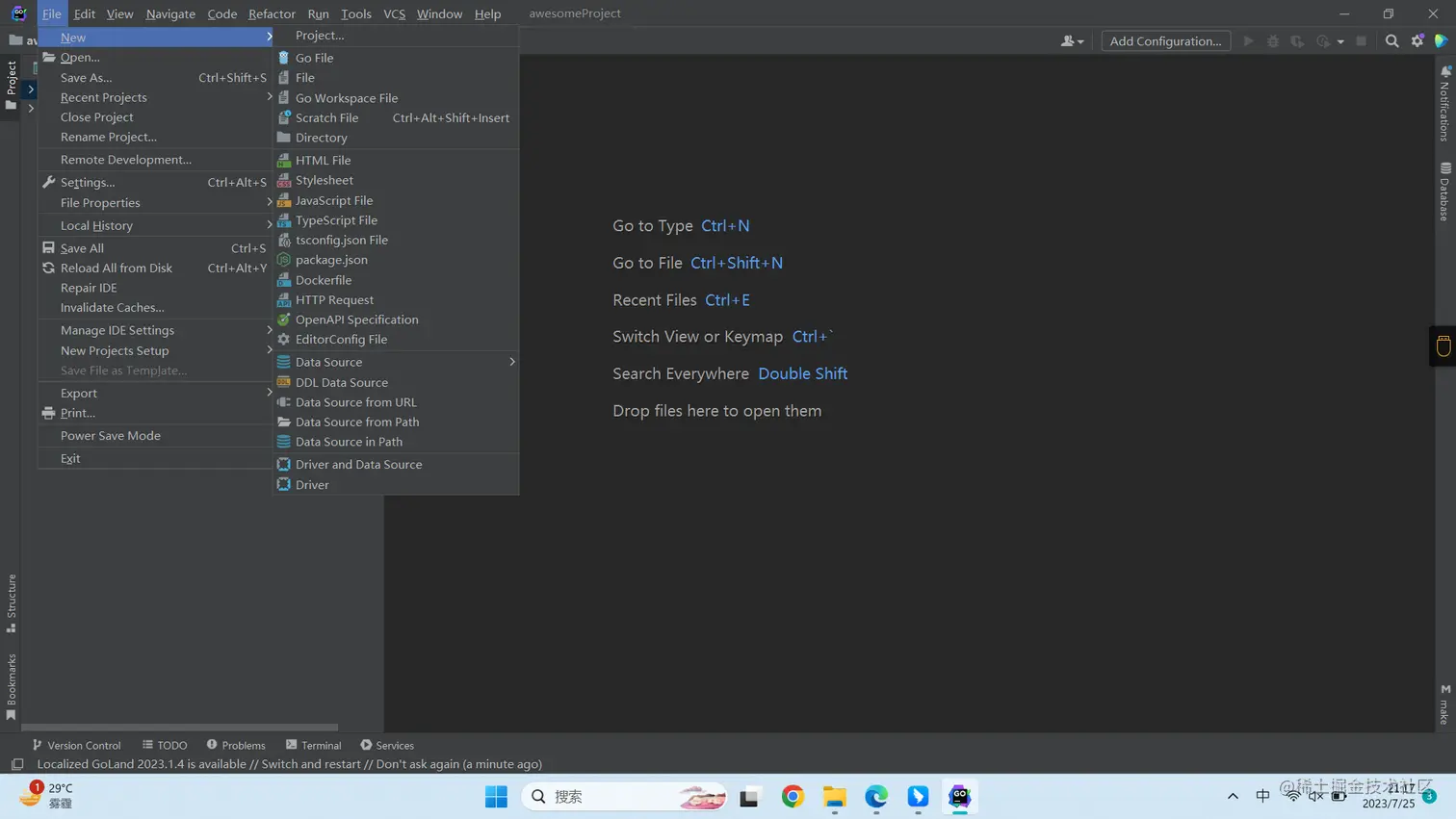Choose Data Source from URL item
This screenshot has height=819, width=1456.
pos(396,402)
